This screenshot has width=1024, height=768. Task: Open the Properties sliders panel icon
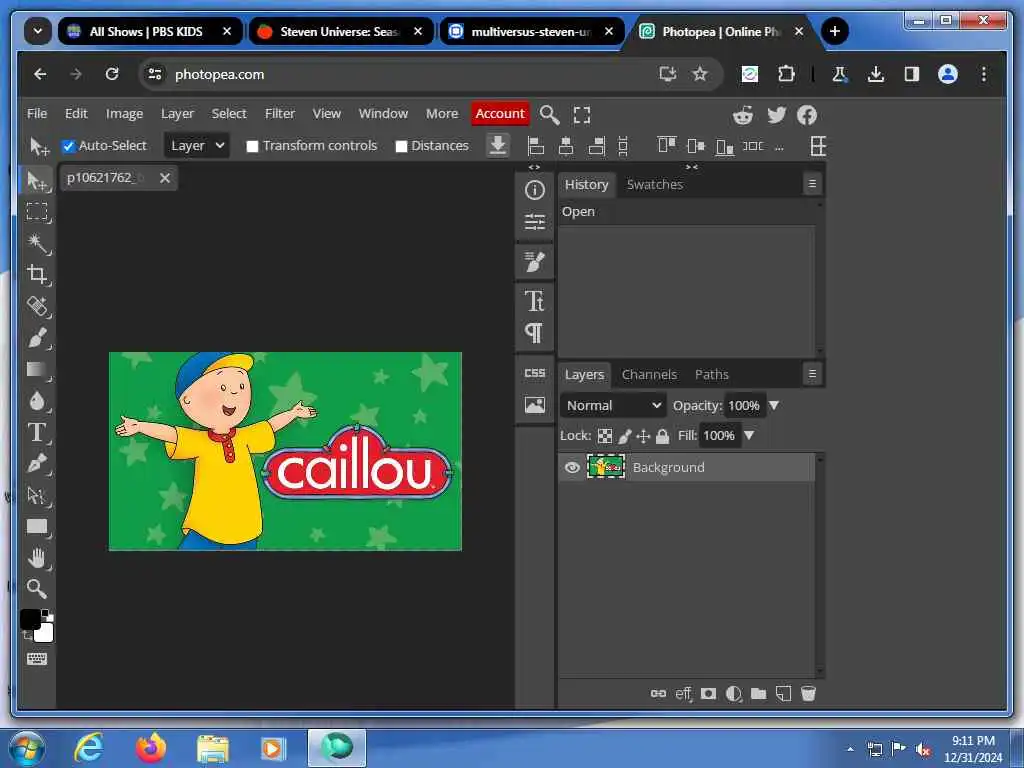pyautogui.click(x=535, y=222)
